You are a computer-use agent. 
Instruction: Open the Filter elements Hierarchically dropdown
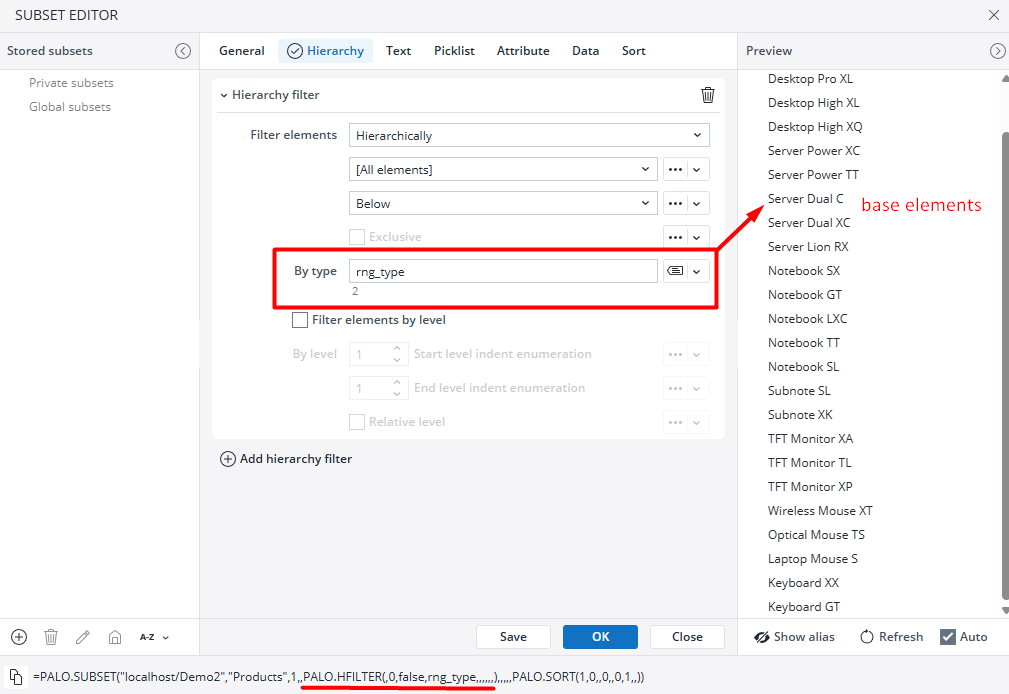click(529, 135)
